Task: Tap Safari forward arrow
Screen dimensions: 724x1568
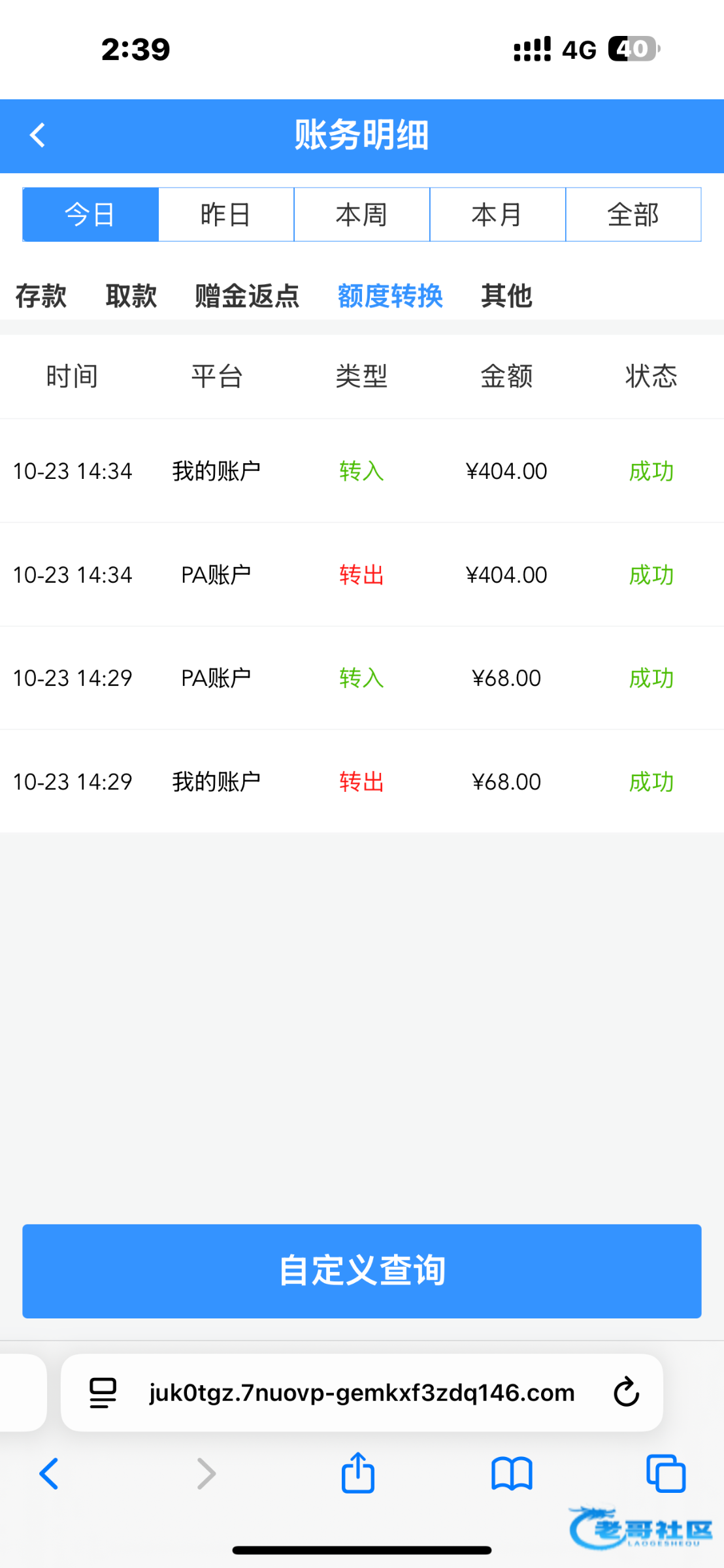Action: pos(206,1474)
